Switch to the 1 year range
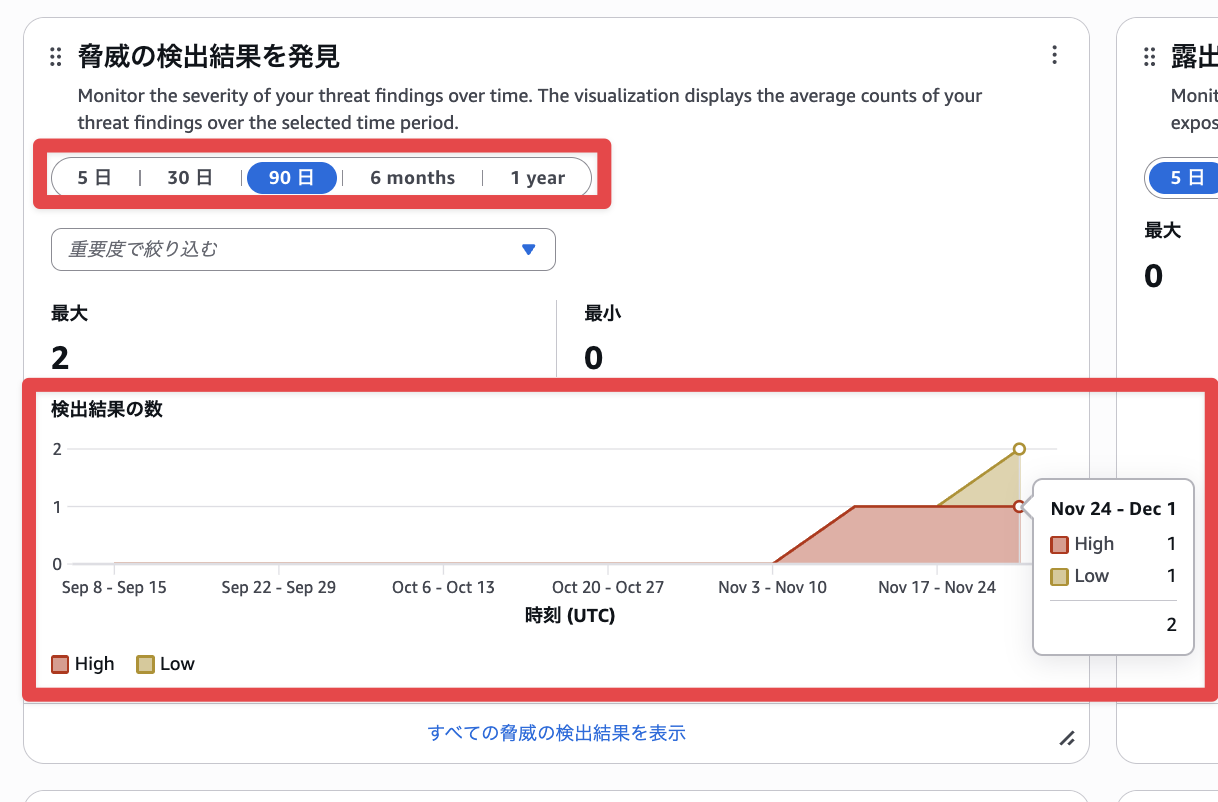1218x802 pixels. coord(537,178)
